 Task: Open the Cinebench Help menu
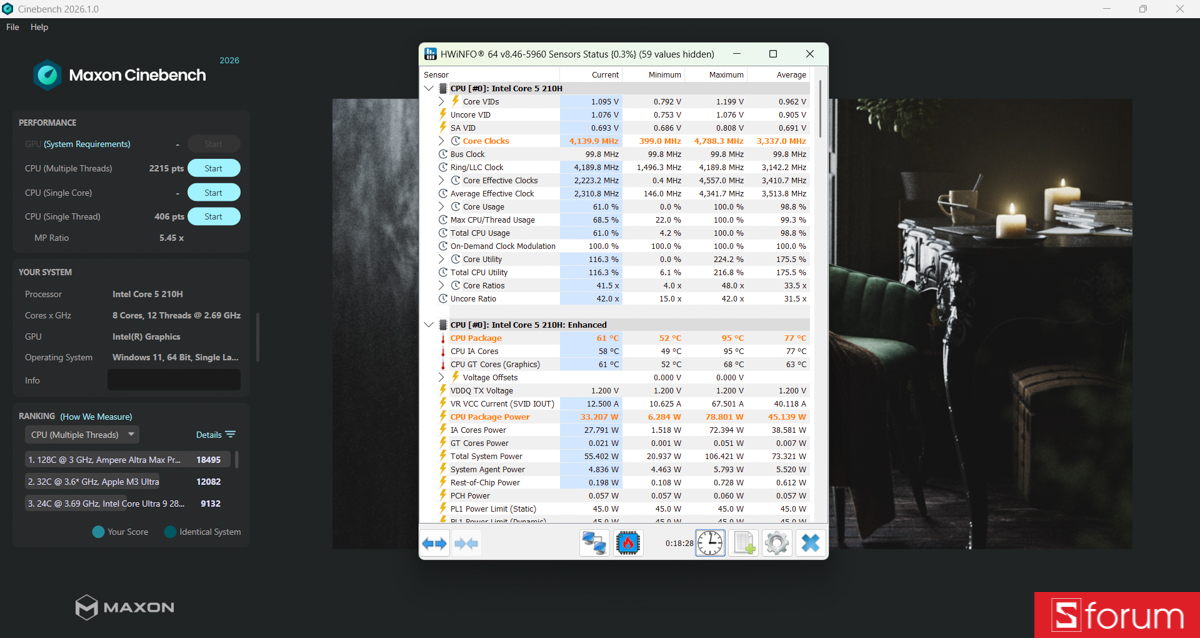(39, 27)
